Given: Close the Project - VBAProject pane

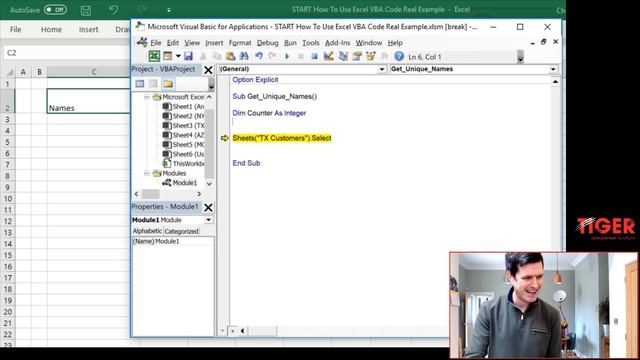Looking at the screenshot, I should [x=208, y=70].
